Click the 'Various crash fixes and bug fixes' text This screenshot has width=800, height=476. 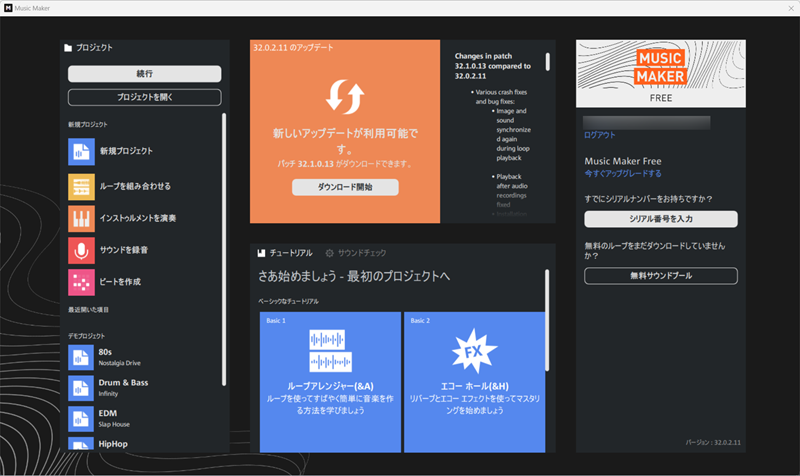(501, 97)
